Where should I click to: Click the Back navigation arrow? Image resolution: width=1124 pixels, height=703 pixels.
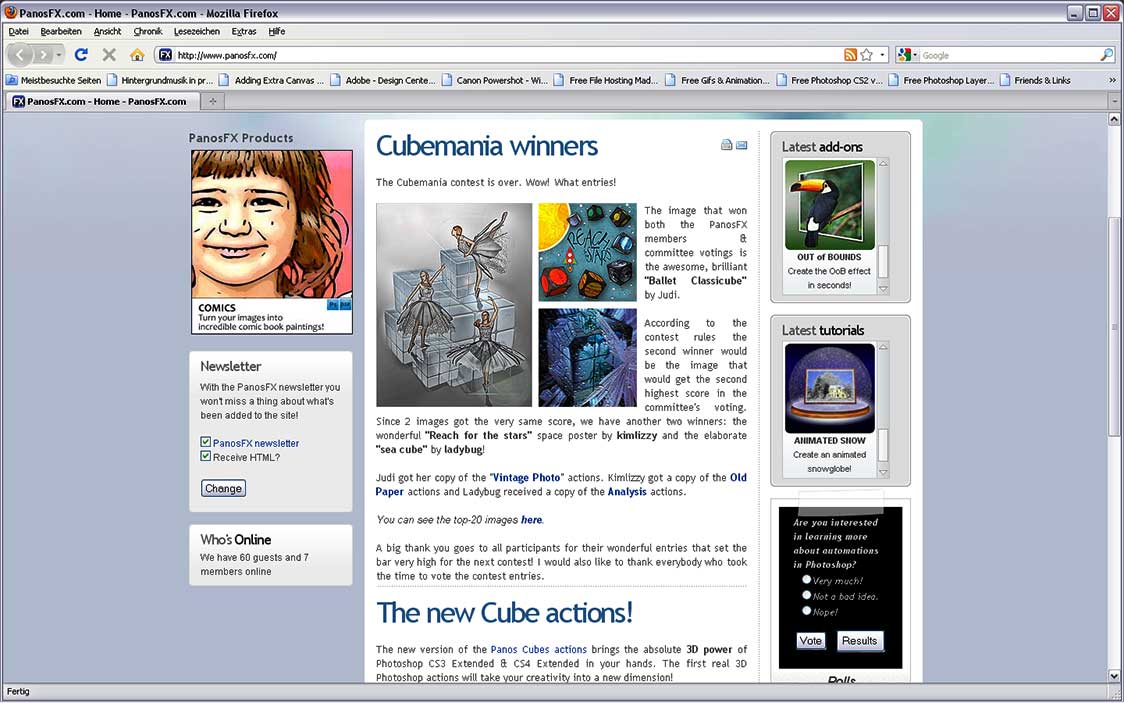(20, 54)
